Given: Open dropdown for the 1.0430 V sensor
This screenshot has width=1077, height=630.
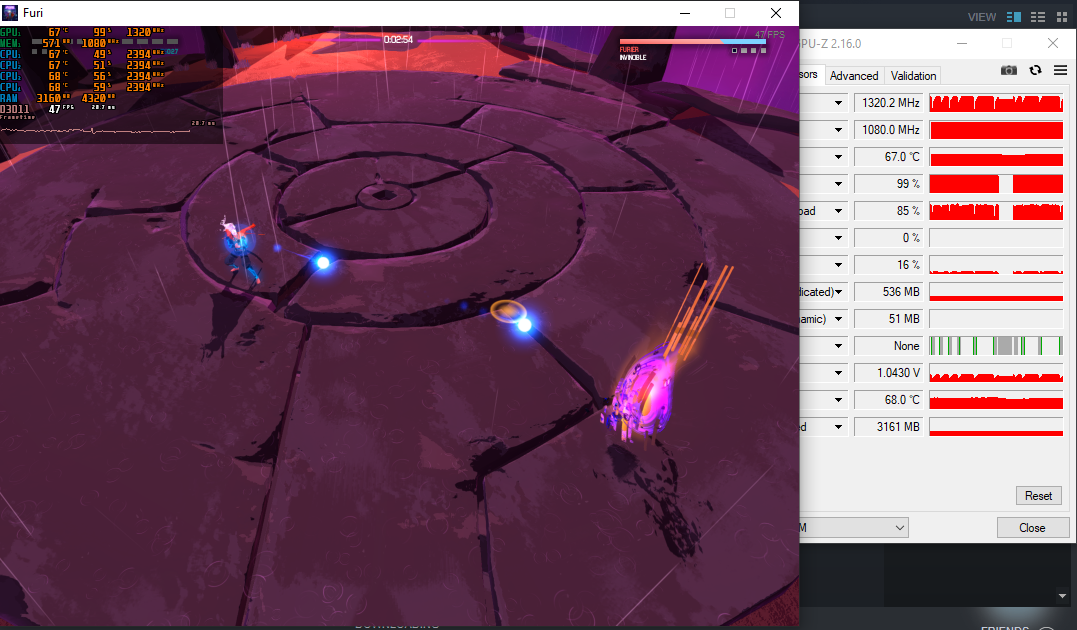Looking at the screenshot, I should pyautogui.click(x=838, y=373).
